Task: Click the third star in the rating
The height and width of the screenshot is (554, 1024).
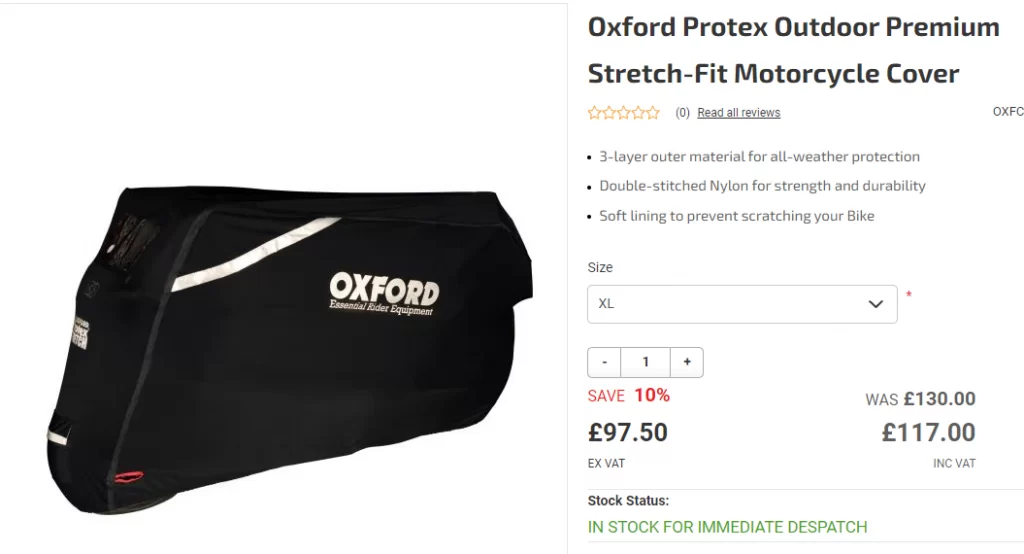Action: click(x=624, y=113)
